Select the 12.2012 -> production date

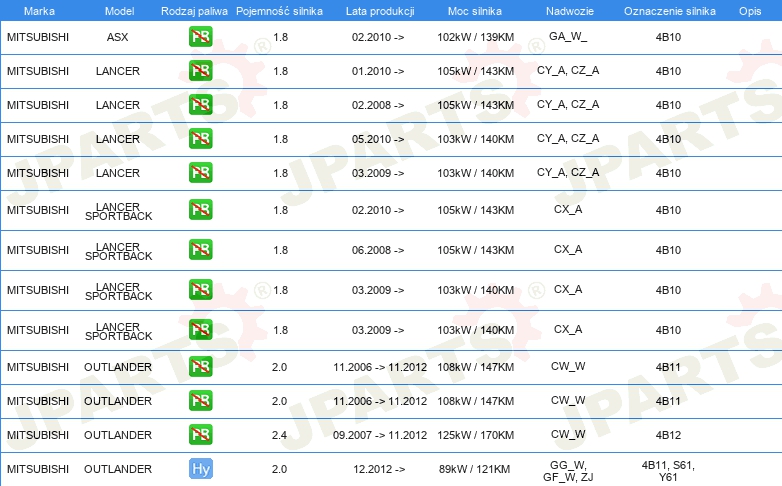(x=379, y=469)
